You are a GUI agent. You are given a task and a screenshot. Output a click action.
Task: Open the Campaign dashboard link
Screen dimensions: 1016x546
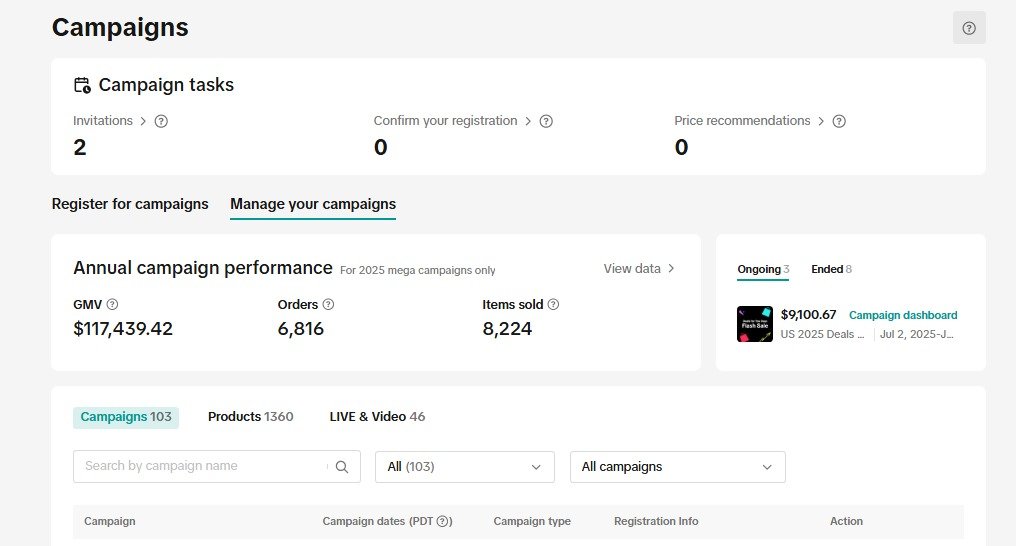[902, 315]
